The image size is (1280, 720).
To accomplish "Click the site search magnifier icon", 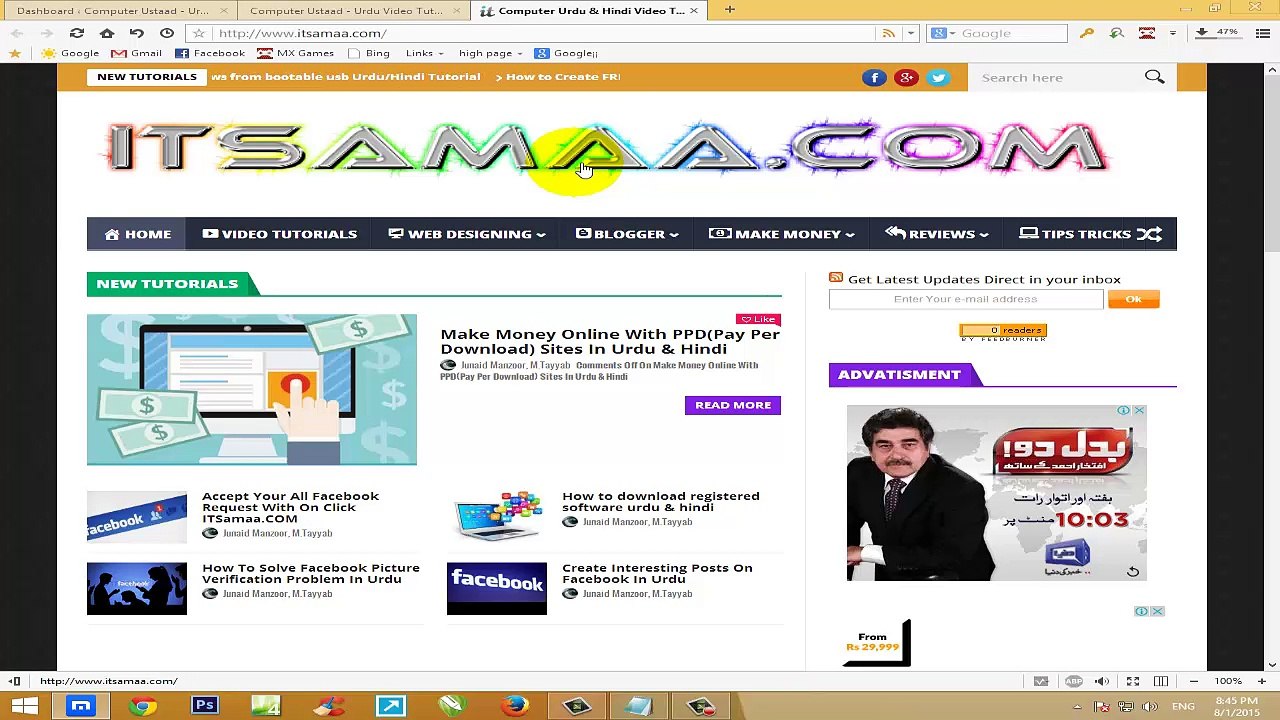I will 1155,77.
